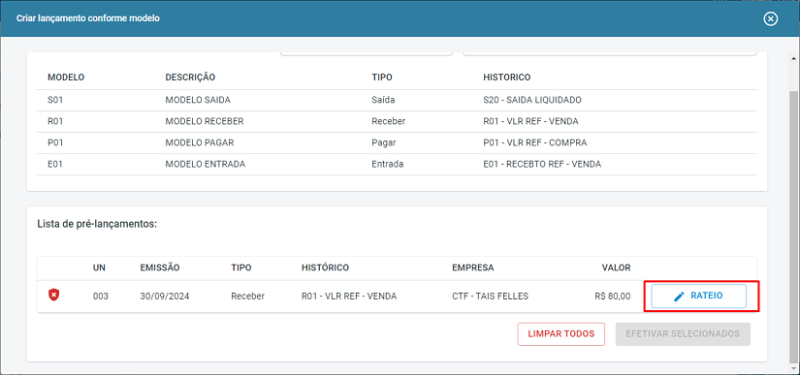The height and width of the screenshot is (375, 800).
Task: Click the Saída type cell
Action: click(x=384, y=100)
